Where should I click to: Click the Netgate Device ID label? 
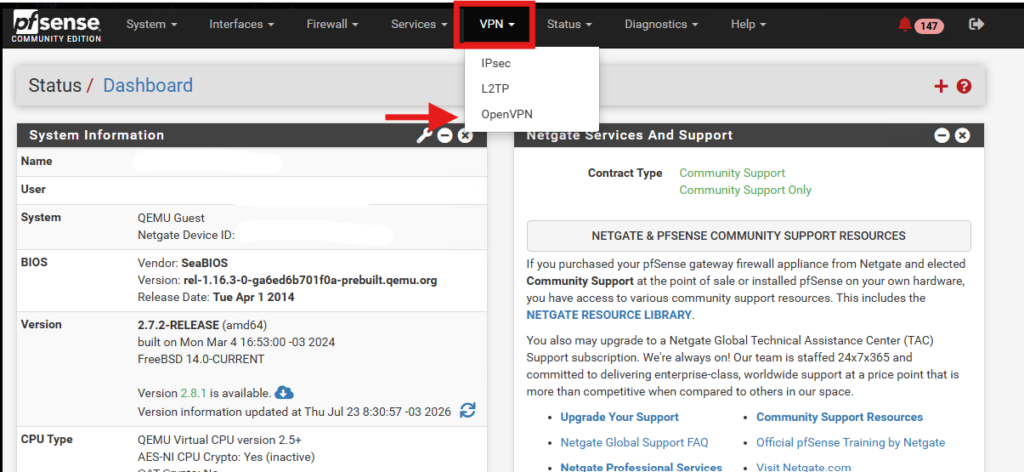tap(186, 235)
